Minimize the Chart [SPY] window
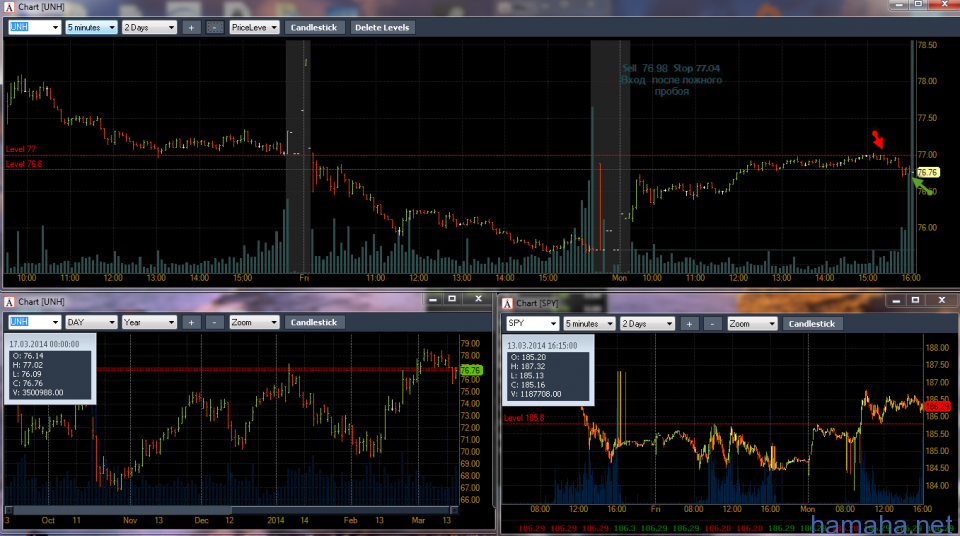 click(896, 301)
